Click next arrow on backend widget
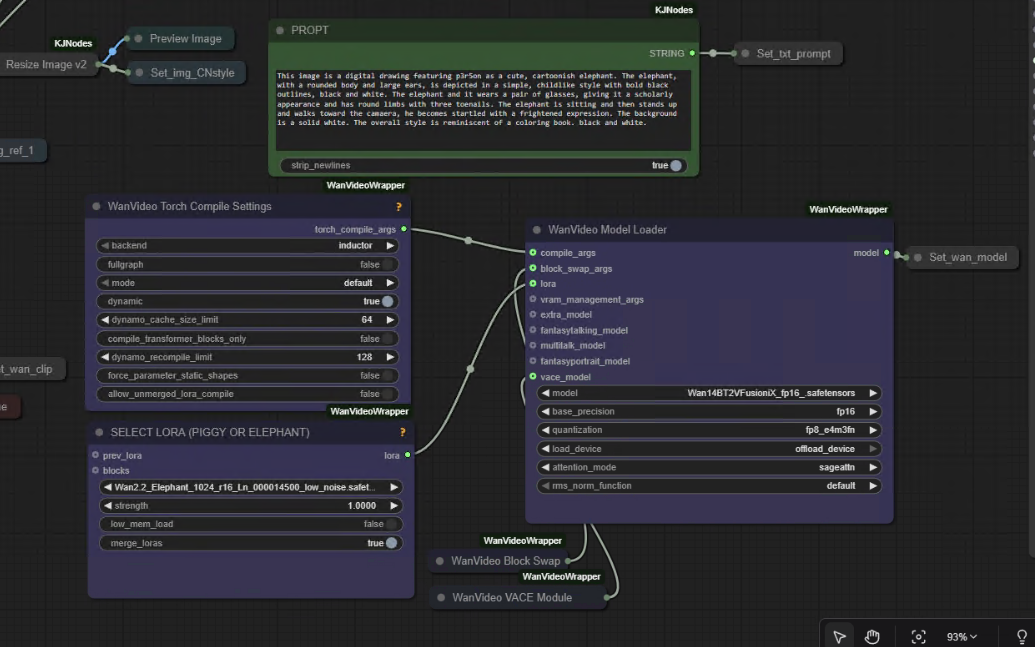The image size is (1035, 647). point(390,246)
